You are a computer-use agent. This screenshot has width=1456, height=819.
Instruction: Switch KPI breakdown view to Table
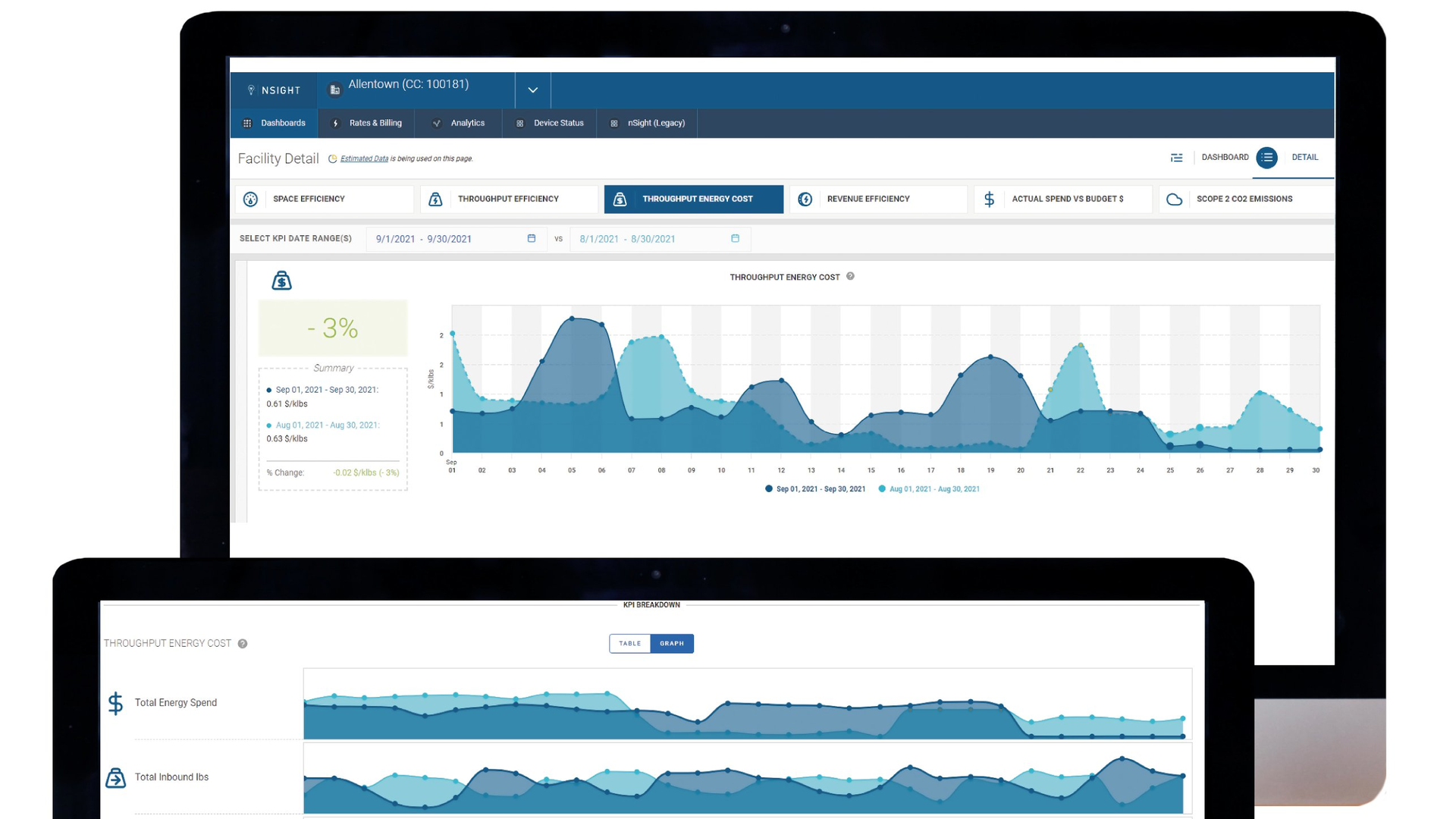[x=629, y=643]
